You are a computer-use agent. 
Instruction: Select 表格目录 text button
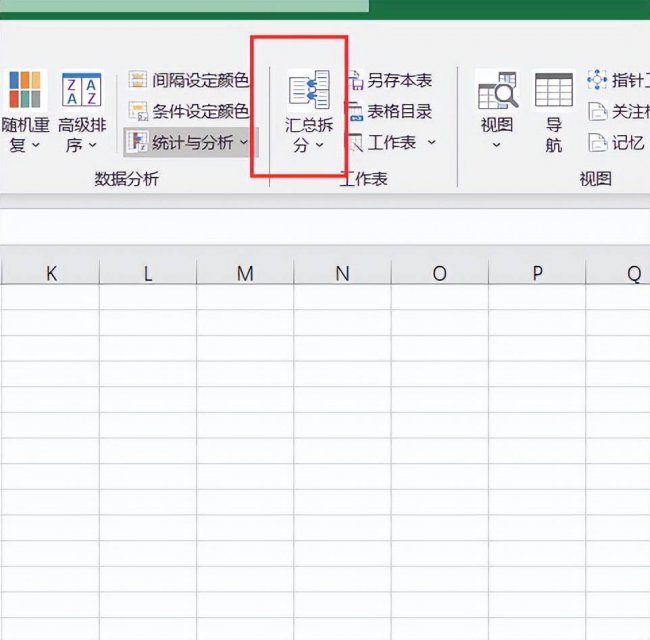click(x=400, y=112)
